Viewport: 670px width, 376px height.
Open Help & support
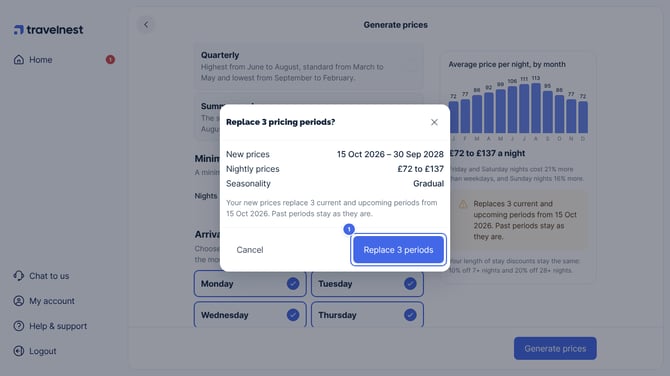coord(50,326)
